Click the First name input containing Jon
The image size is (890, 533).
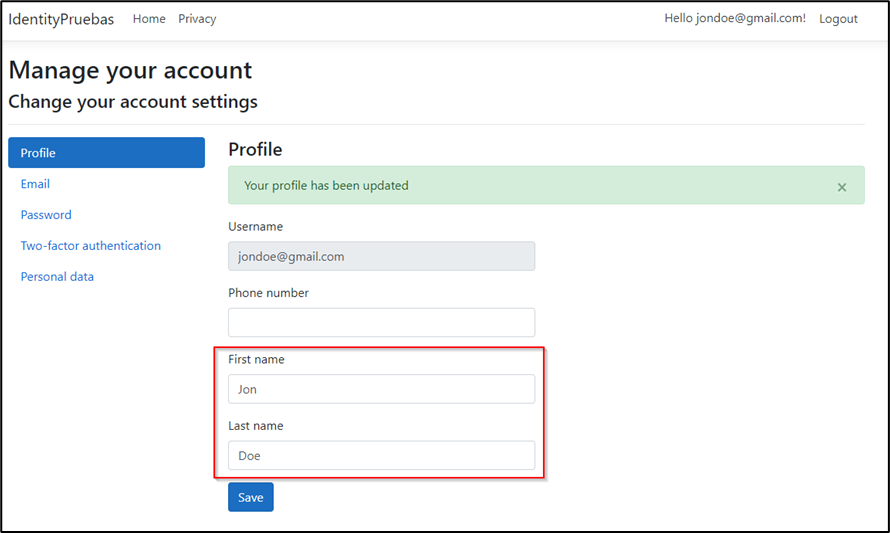pyautogui.click(x=381, y=389)
